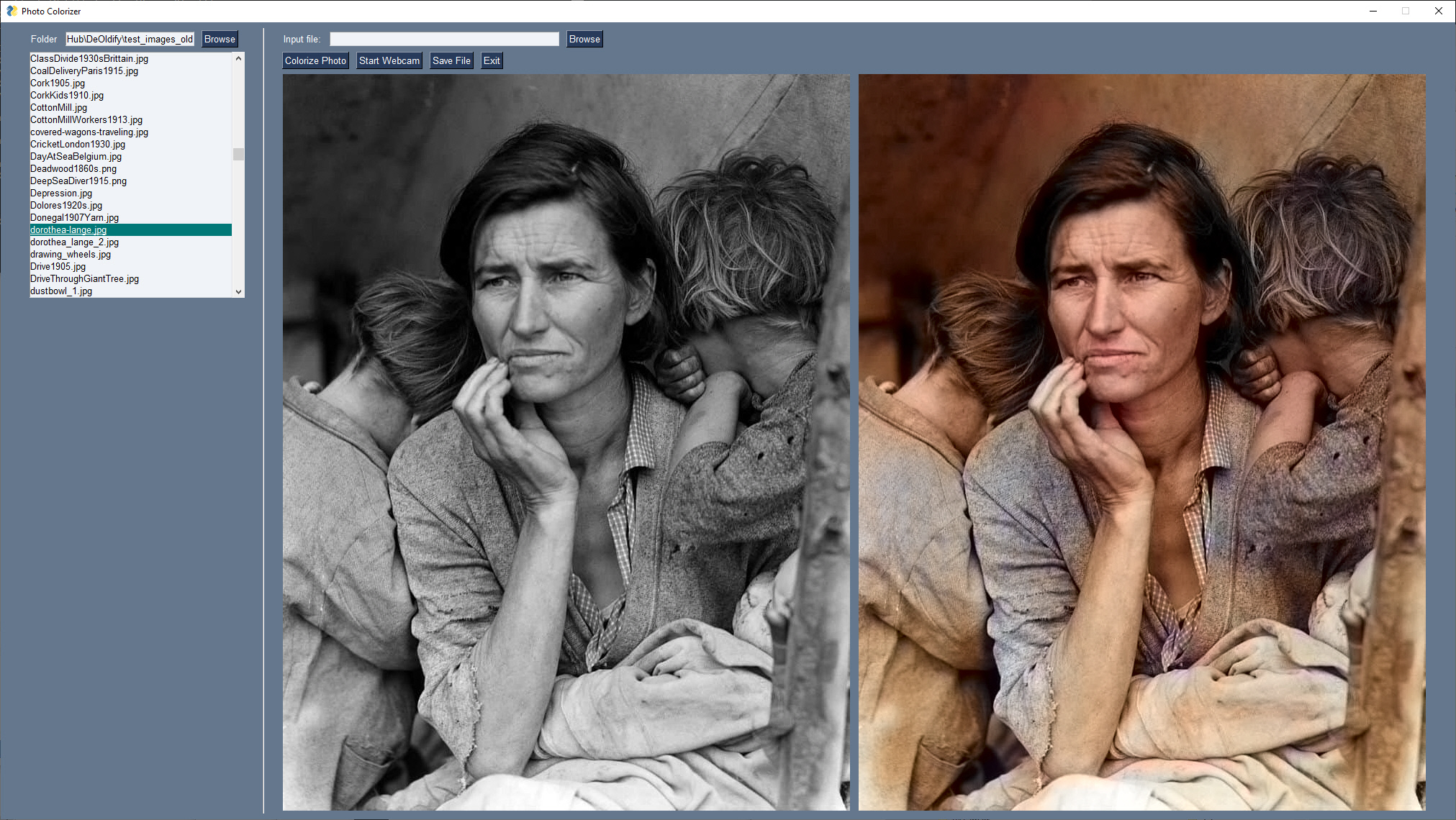The width and height of the screenshot is (1456, 820).
Task: Click the Browse button next to Folder field
Action: 220,39
